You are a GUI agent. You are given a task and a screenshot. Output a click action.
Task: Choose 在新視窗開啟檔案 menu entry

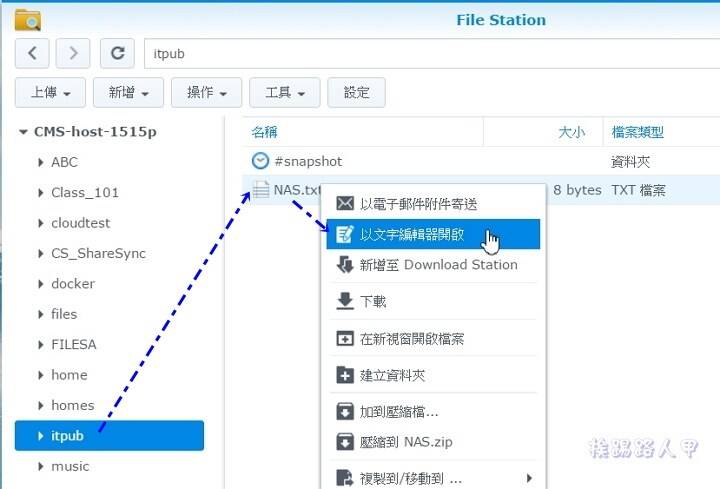click(x=433, y=339)
